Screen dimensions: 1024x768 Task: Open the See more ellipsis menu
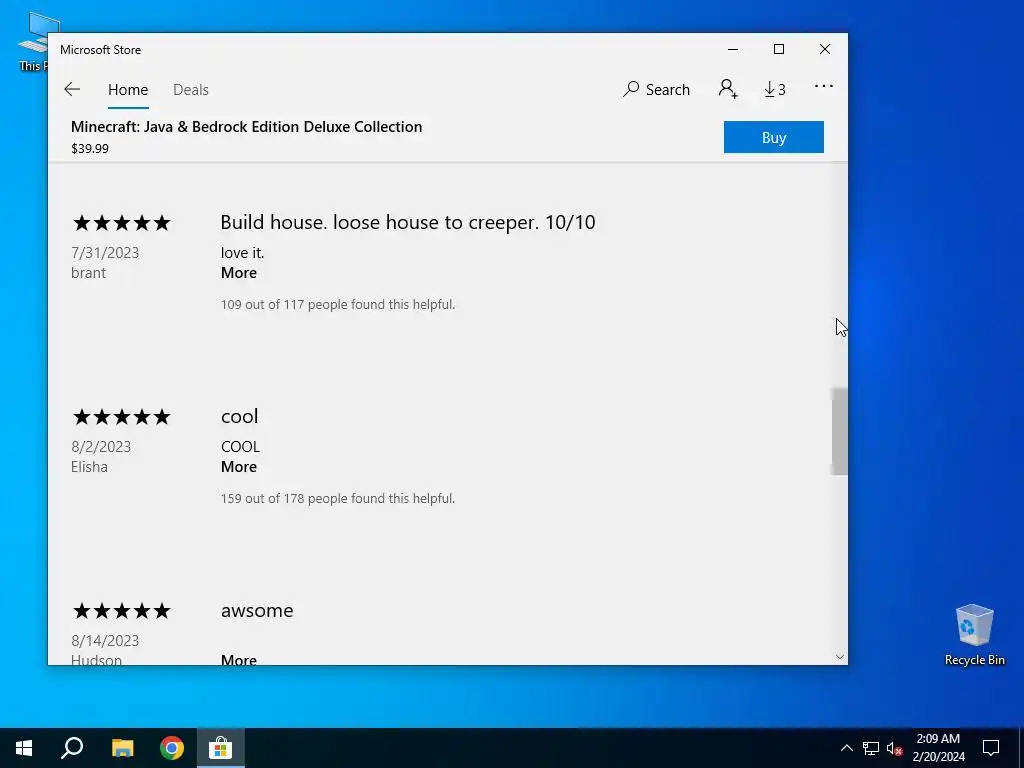824,86
